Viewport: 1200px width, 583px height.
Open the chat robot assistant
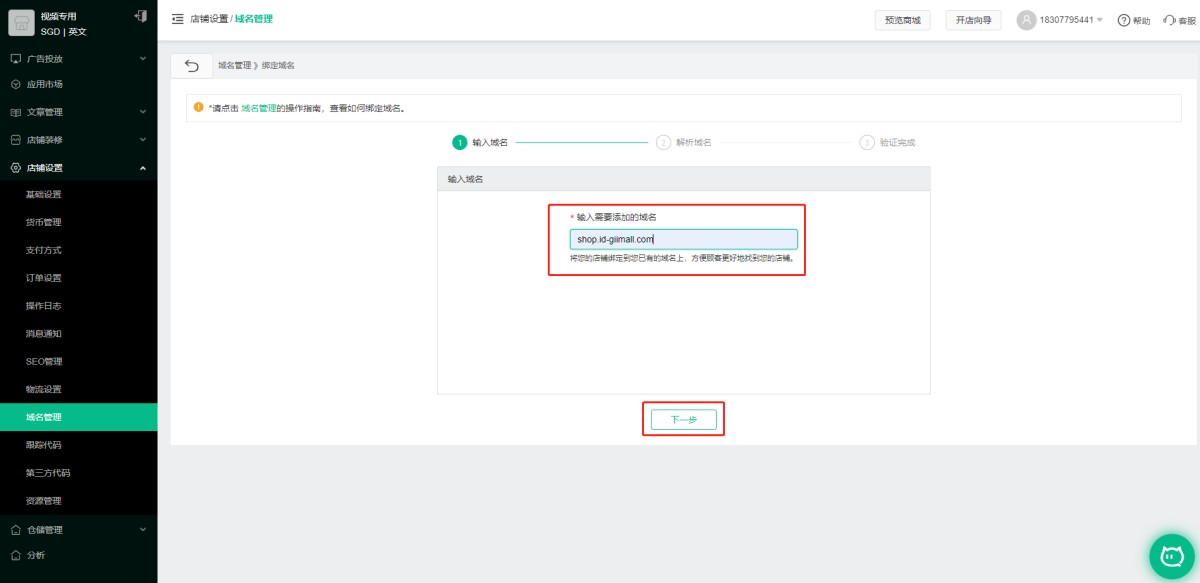click(x=1171, y=554)
